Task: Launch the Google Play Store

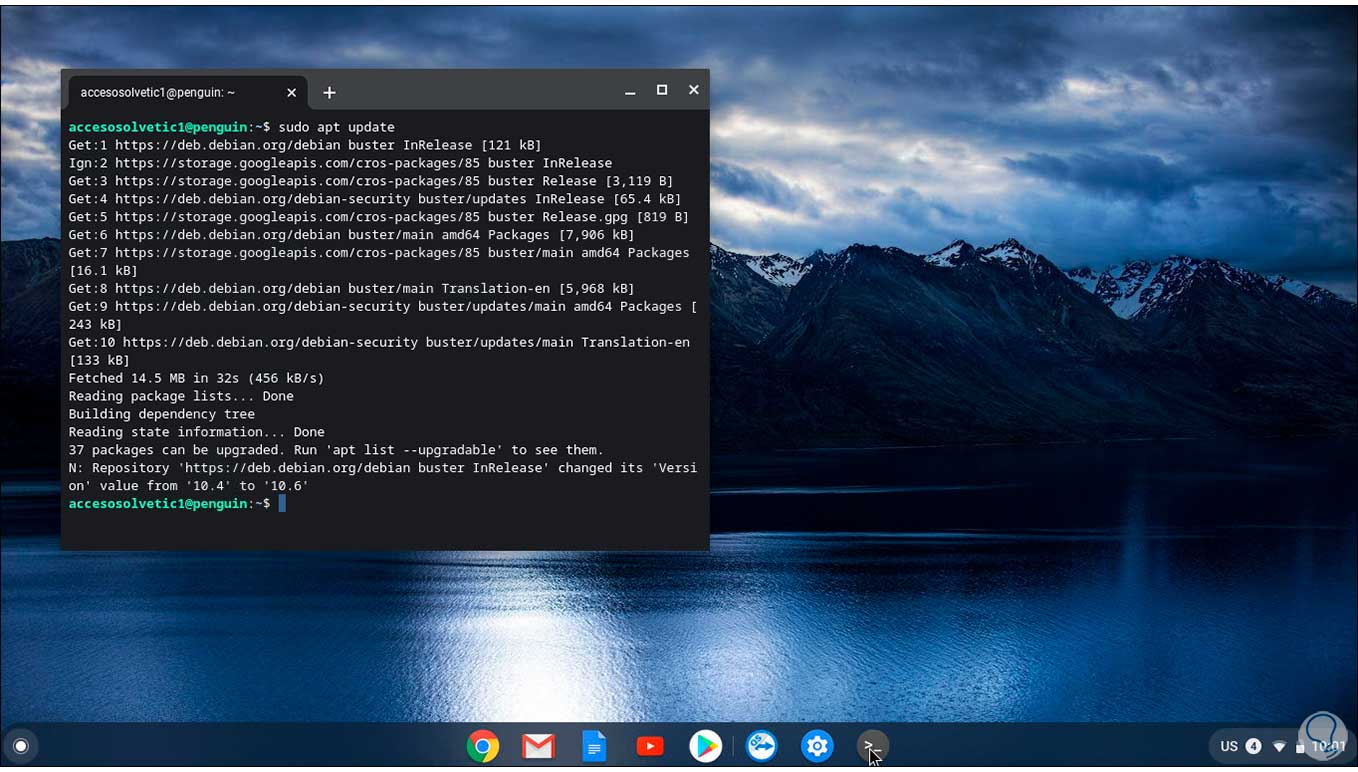Action: tap(705, 746)
